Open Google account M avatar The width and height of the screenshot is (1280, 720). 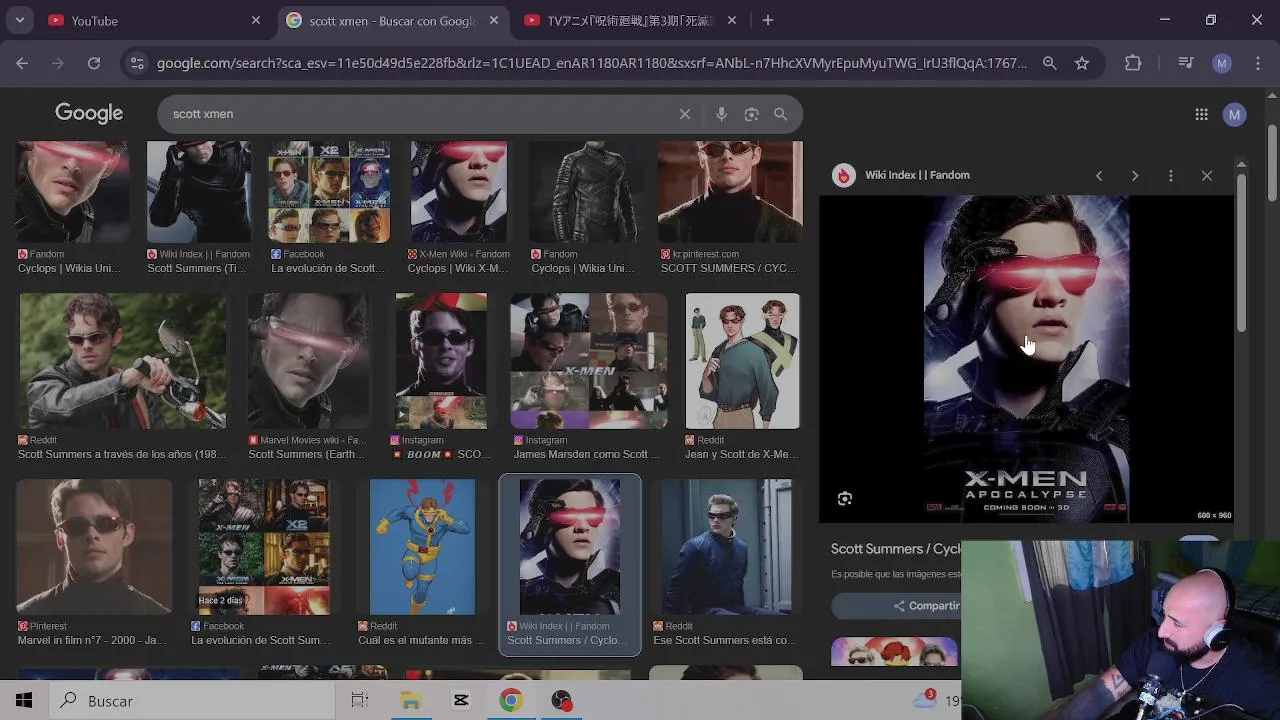click(1235, 114)
